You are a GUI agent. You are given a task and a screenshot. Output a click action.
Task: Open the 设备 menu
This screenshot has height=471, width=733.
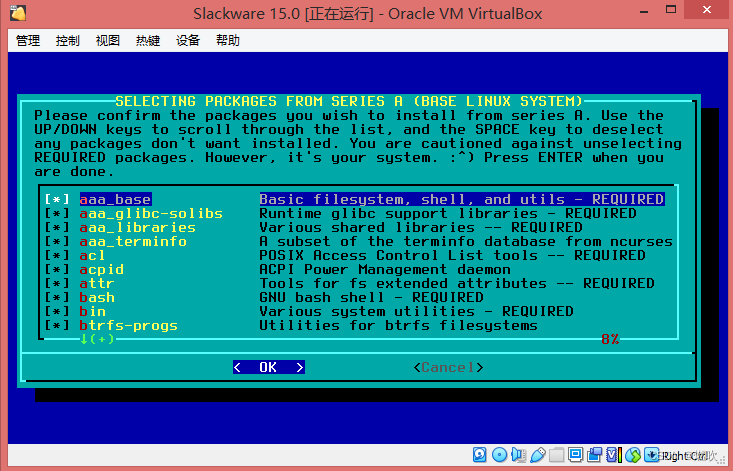tap(188, 41)
